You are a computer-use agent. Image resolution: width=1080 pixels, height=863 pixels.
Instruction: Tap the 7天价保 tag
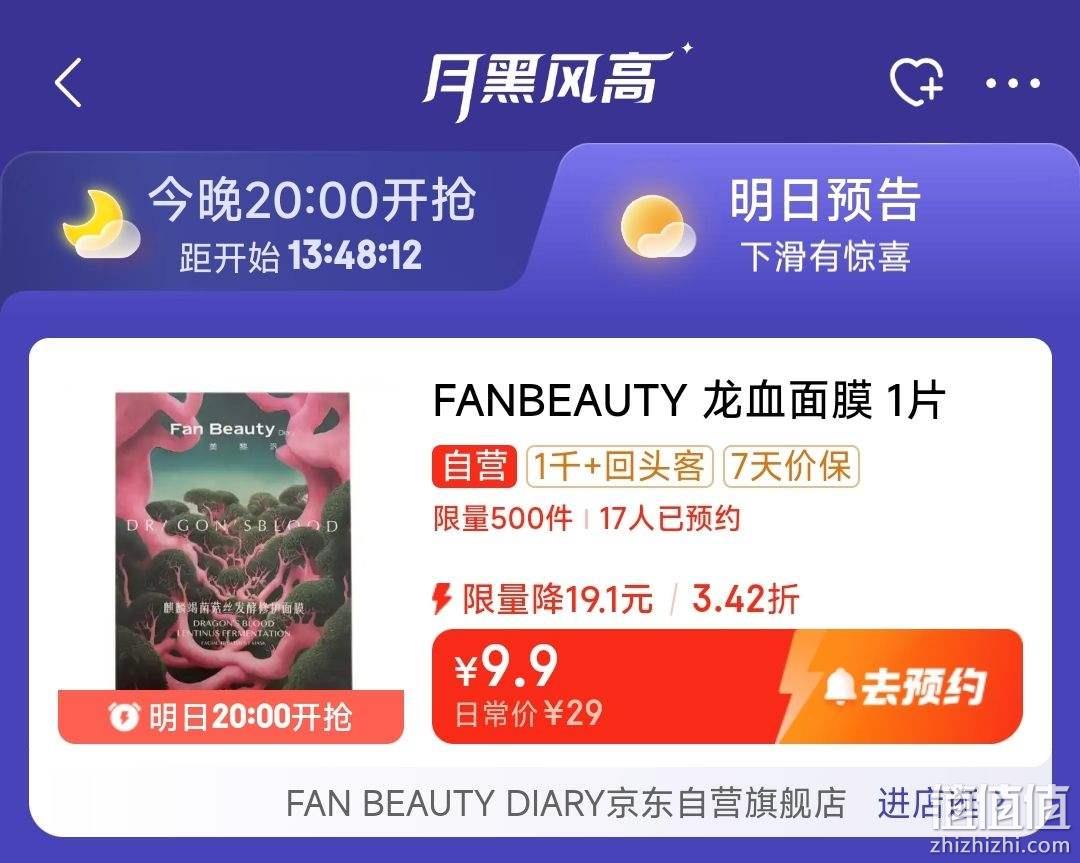click(x=791, y=466)
